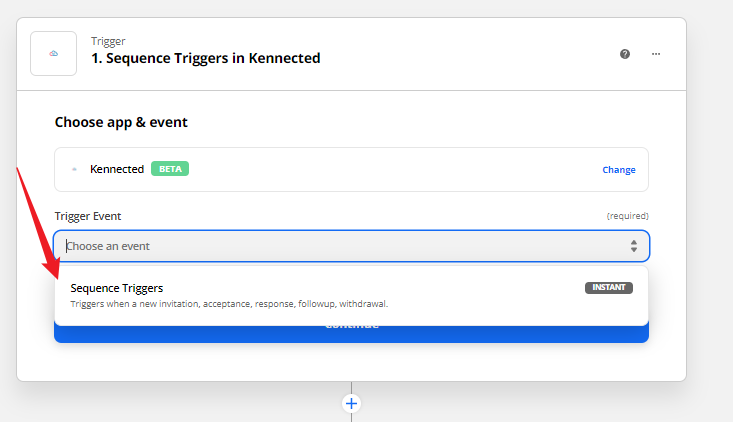Image resolution: width=733 pixels, height=422 pixels.
Task: Collapse the Choose app & event section
Action: [x=121, y=122]
